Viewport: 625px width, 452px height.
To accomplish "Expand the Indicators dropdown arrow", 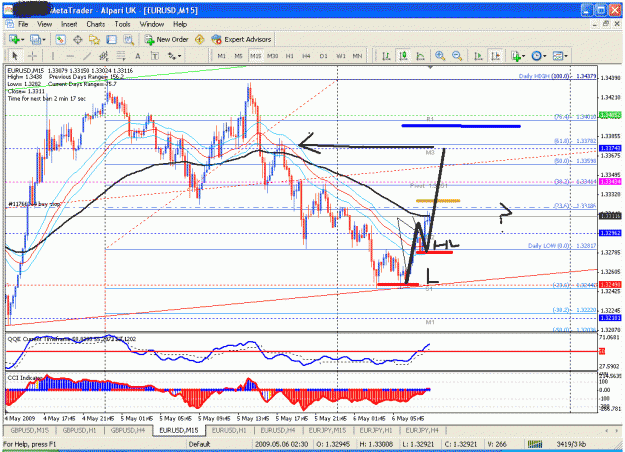I will [523, 56].
